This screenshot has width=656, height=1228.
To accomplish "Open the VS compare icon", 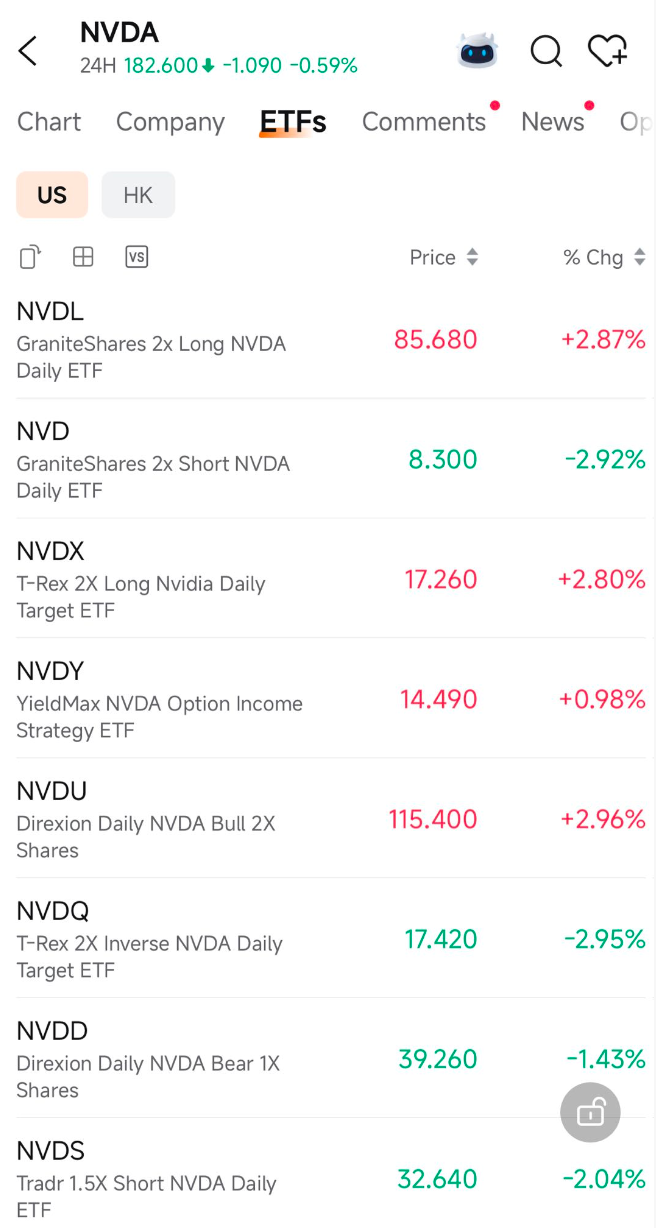I will click(137, 258).
